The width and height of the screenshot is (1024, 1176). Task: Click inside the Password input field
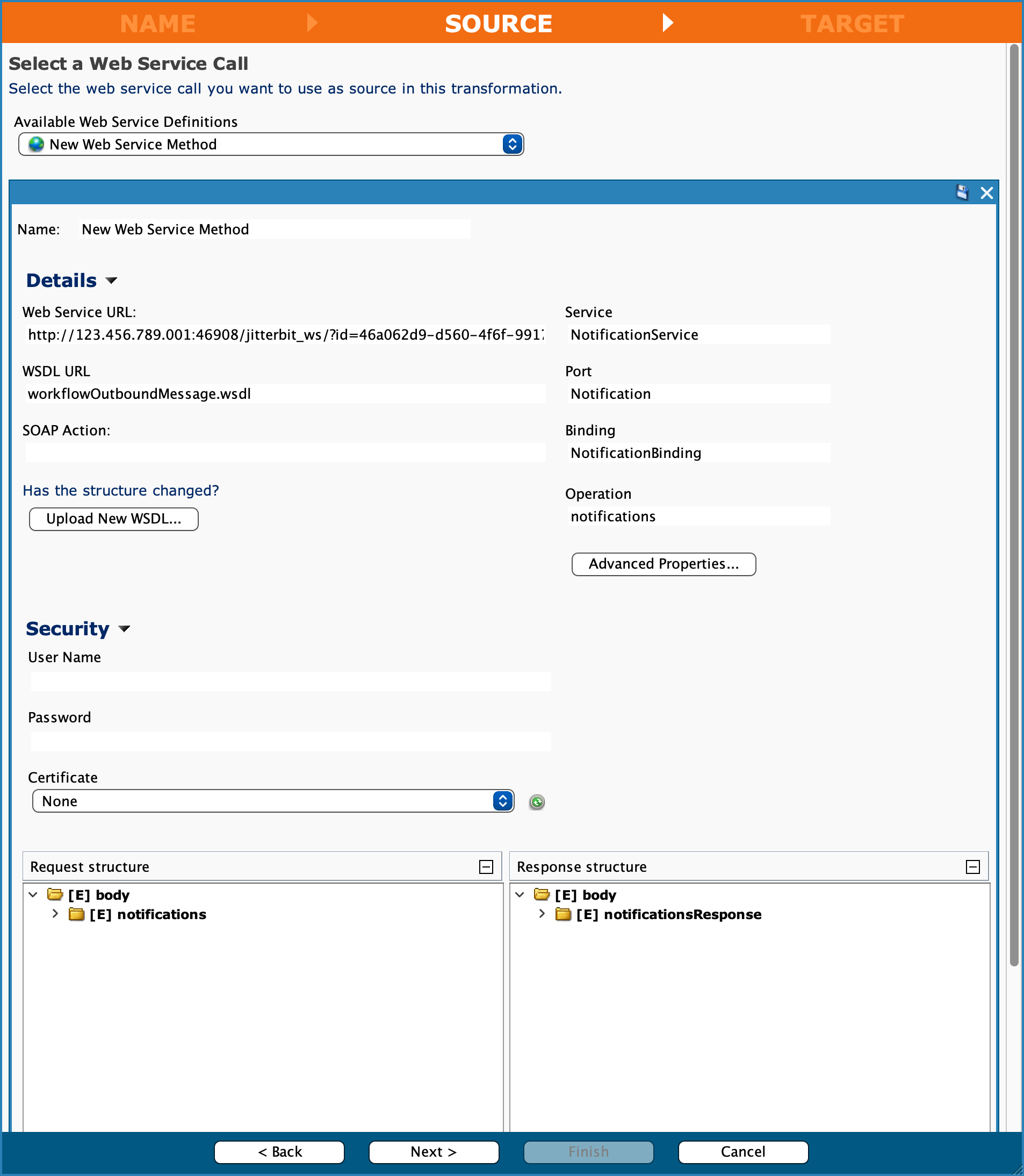(x=290, y=741)
